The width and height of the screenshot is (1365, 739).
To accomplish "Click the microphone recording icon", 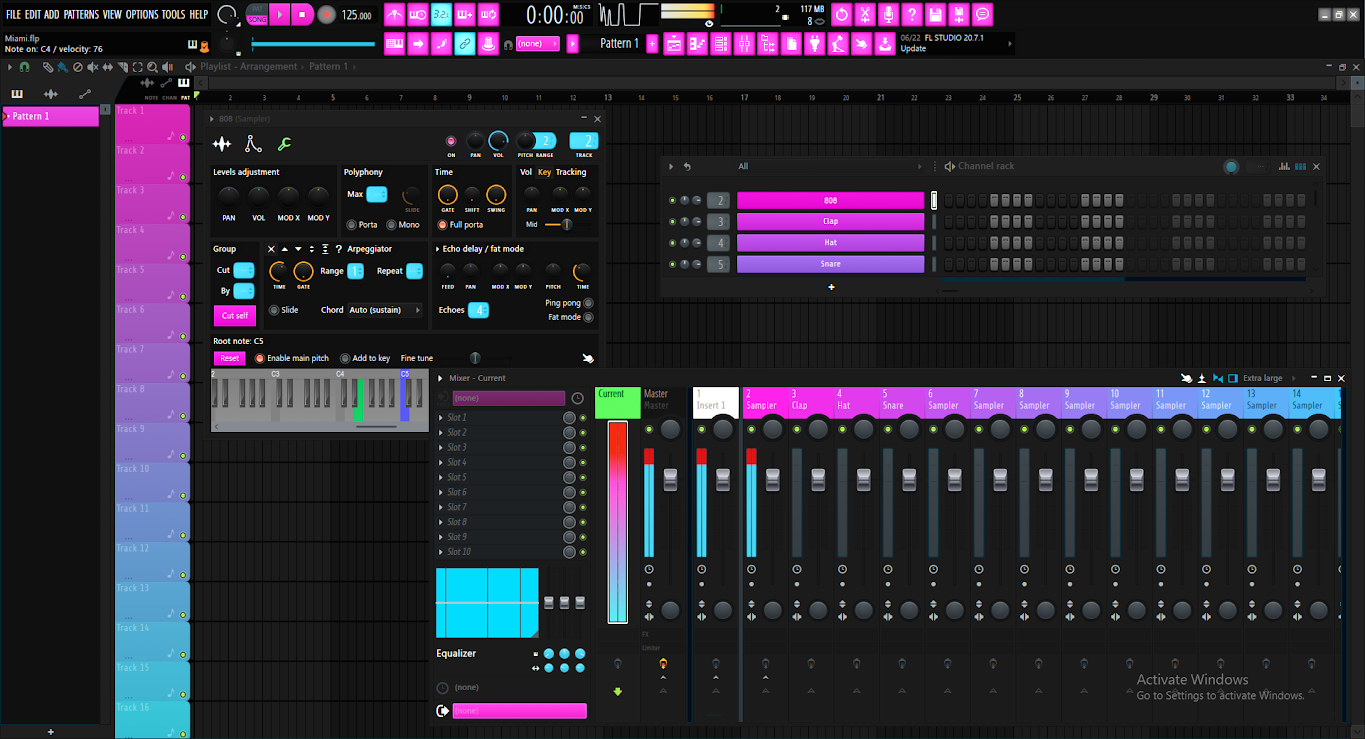I will (888, 15).
